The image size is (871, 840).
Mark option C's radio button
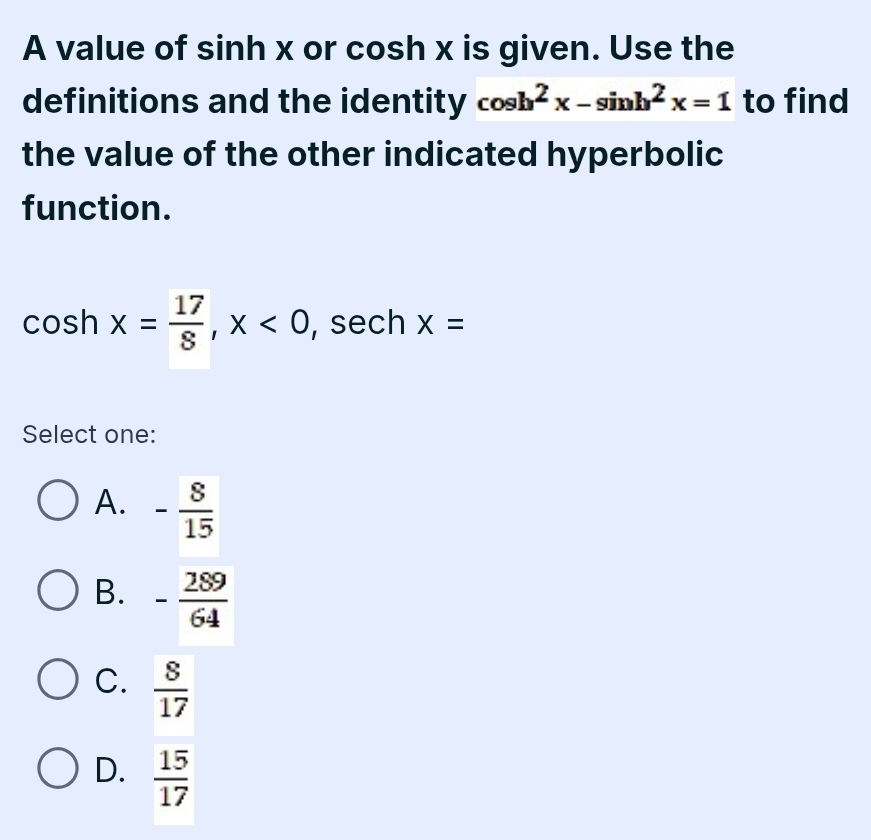pos(59,680)
